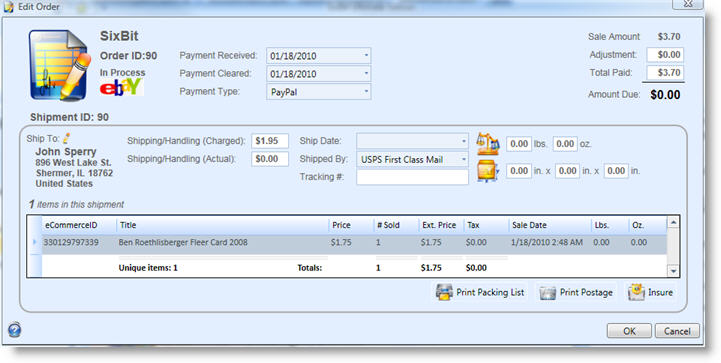Viewport: 721px width, 363px height.
Task: Open the Payment Cleared date dropdown
Action: (x=366, y=74)
